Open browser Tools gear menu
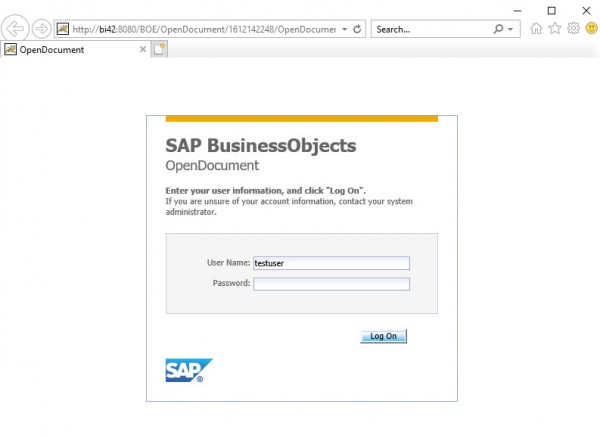600x438 pixels. [573, 28]
